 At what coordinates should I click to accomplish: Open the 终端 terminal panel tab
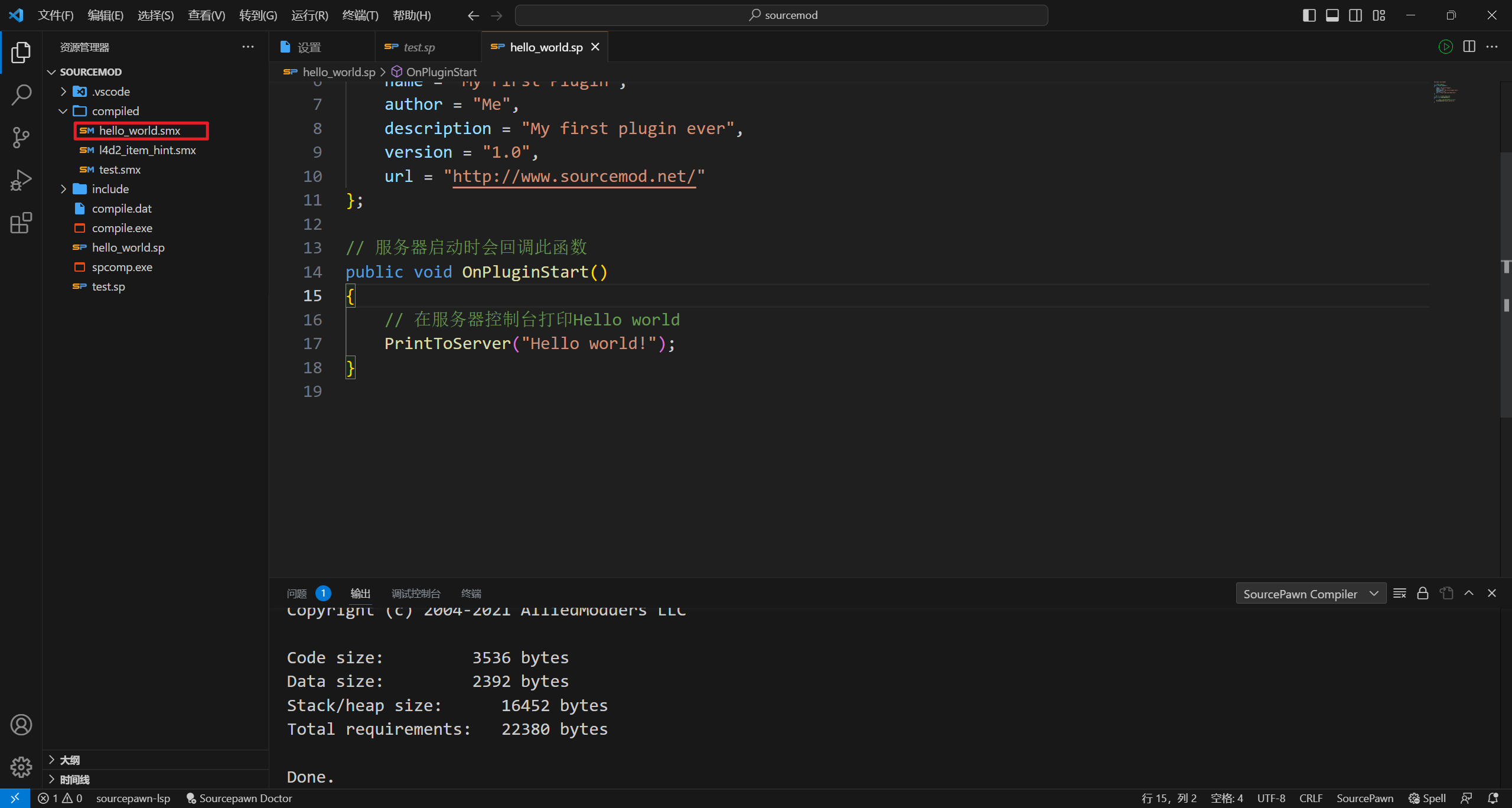point(471,594)
